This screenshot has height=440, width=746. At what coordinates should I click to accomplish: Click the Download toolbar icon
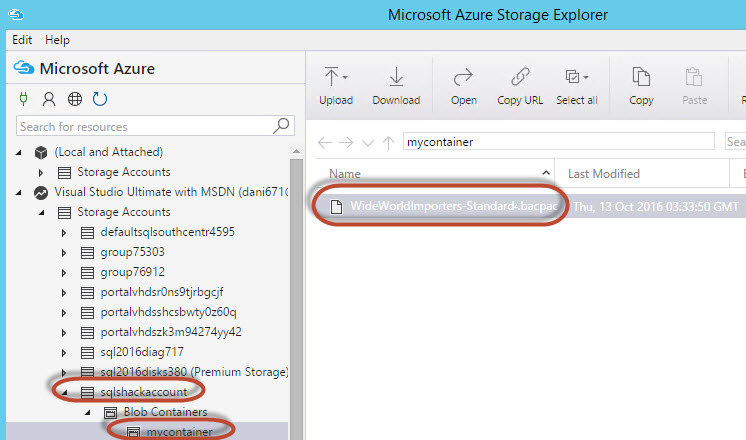coord(396,77)
